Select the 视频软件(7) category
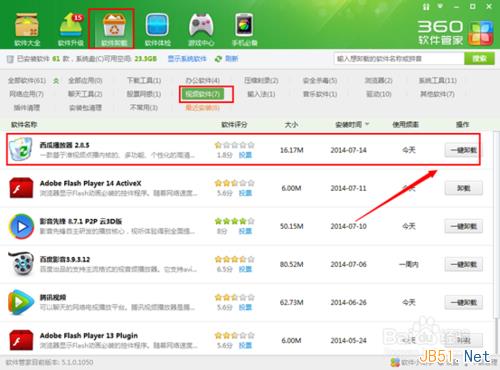The image size is (500, 370). [203, 94]
